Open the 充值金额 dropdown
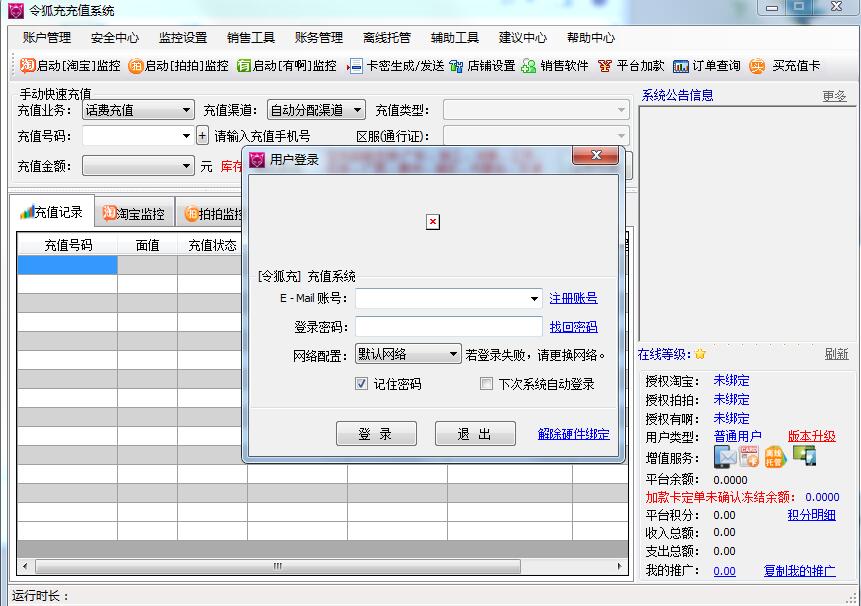This screenshot has height=606, width=861. pyautogui.click(x=138, y=166)
